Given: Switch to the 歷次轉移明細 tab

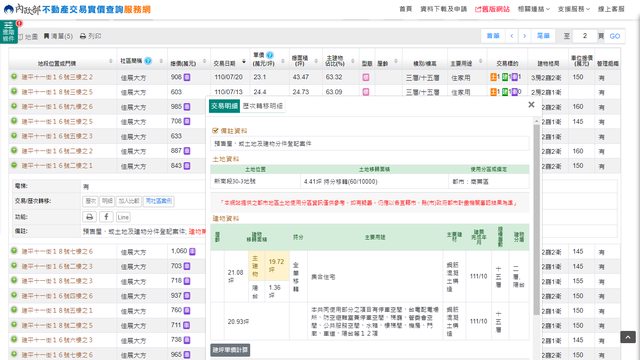Looking at the screenshot, I should click(262, 106).
